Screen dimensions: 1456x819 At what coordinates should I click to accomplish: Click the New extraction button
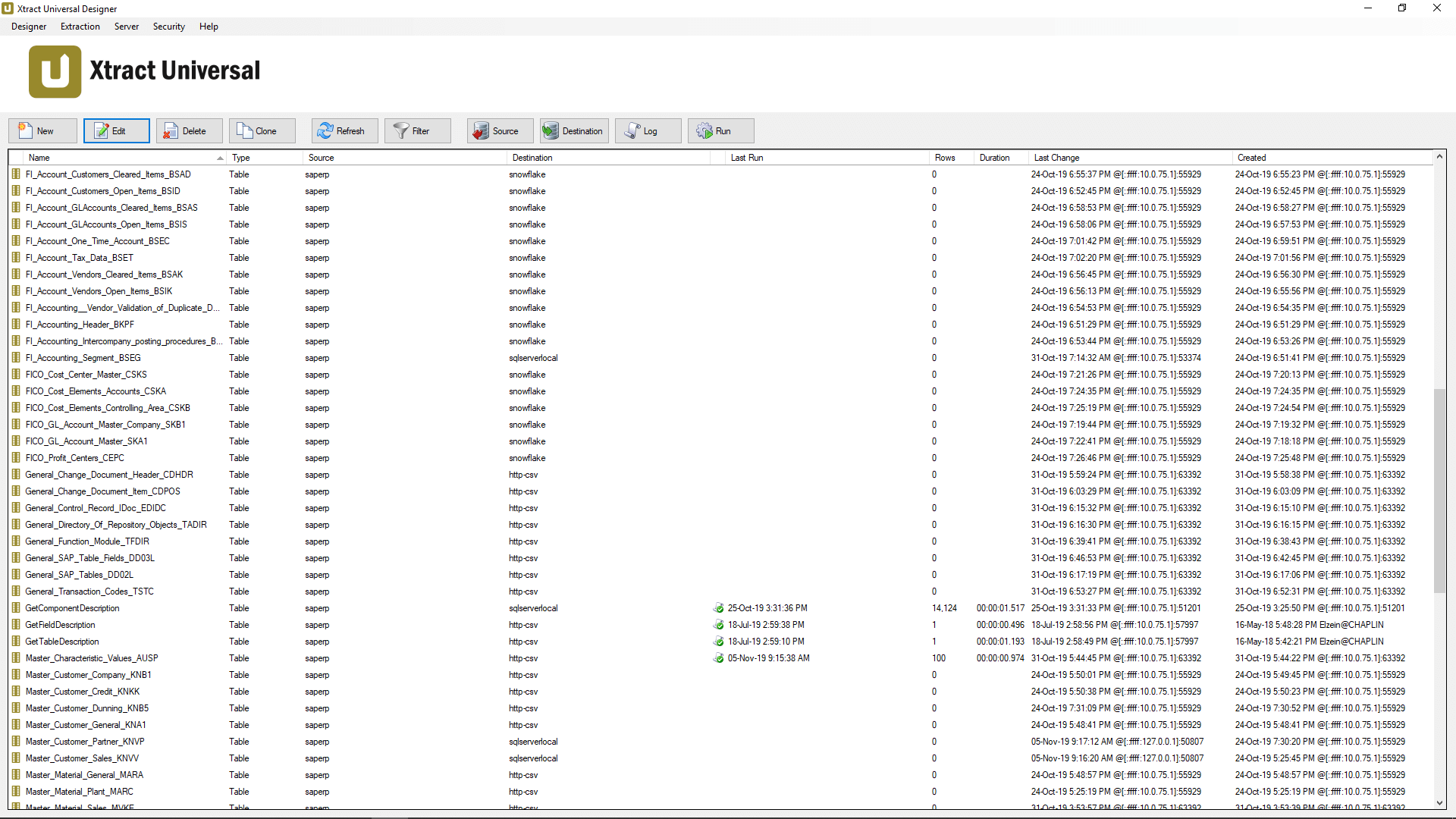tap(42, 130)
